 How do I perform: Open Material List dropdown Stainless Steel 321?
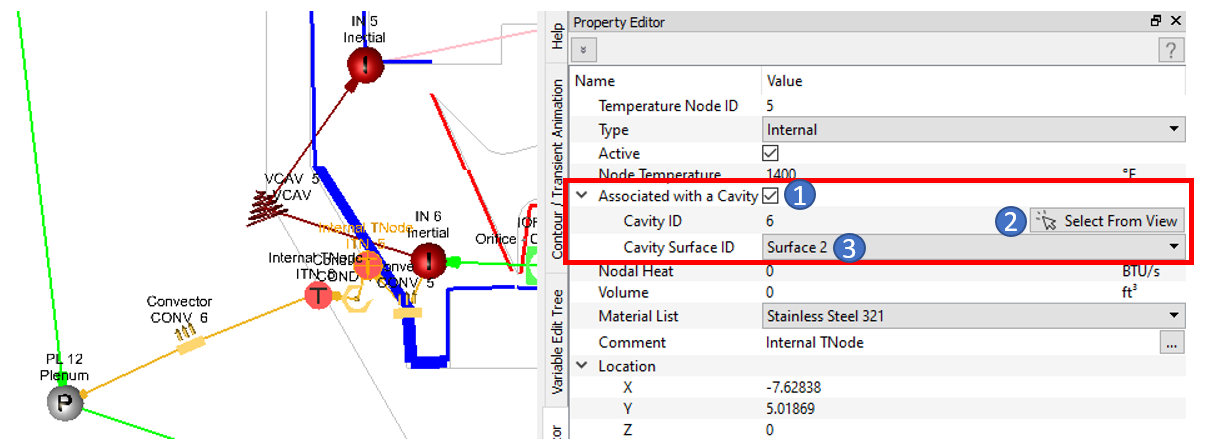(x=974, y=317)
